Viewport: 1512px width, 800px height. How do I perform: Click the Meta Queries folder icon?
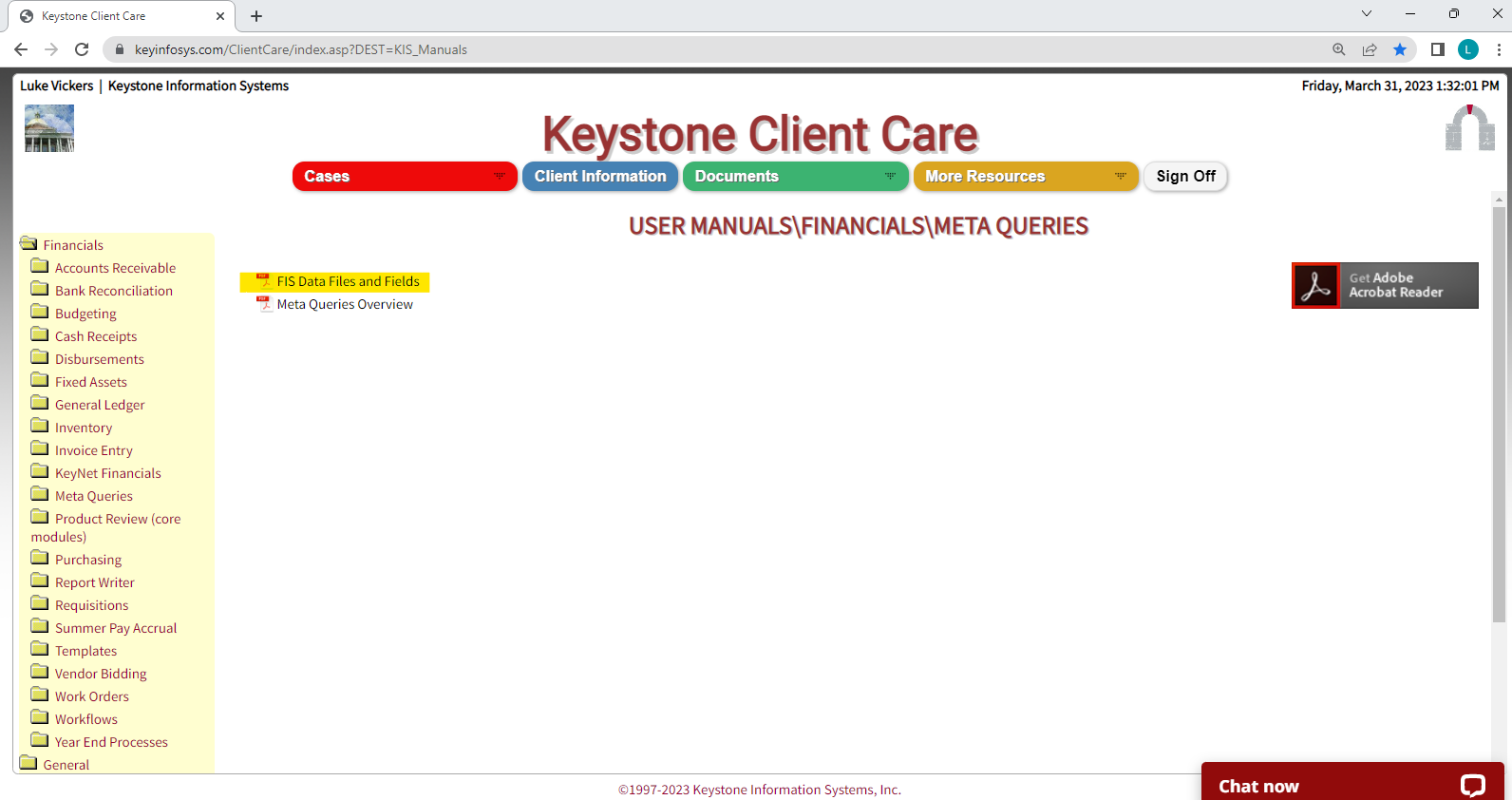pos(40,495)
